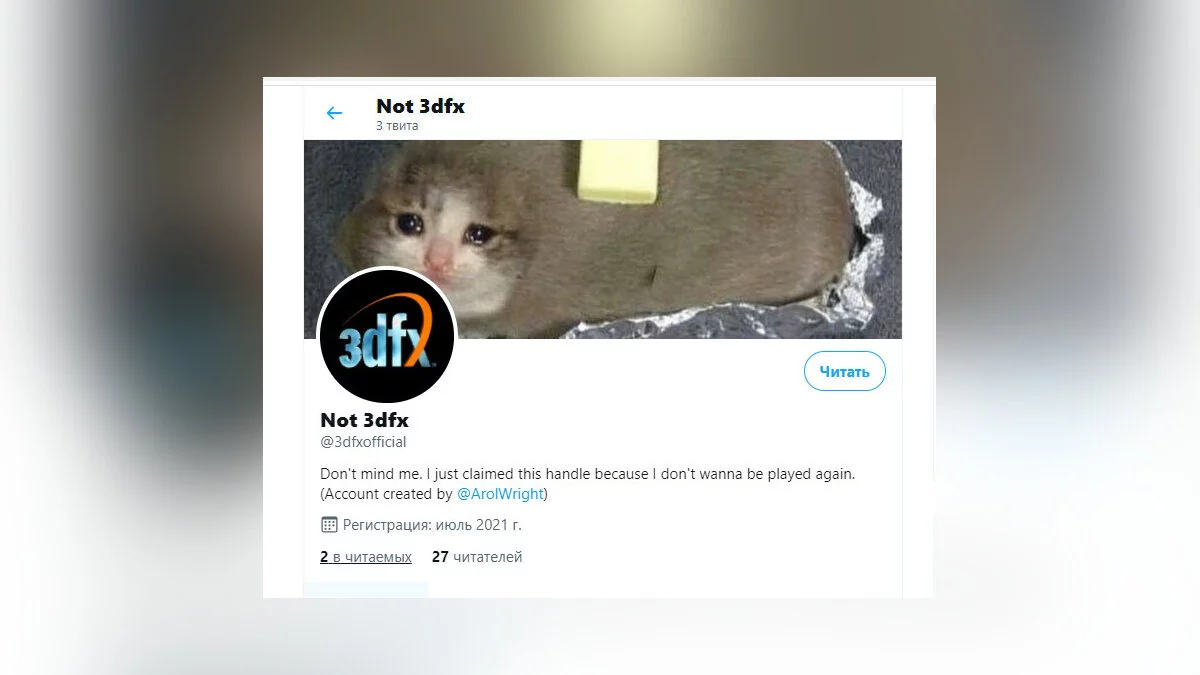The height and width of the screenshot is (675, 1200).
Task: Click the calendar icon beside Регистрация
Action: coord(329,524)
